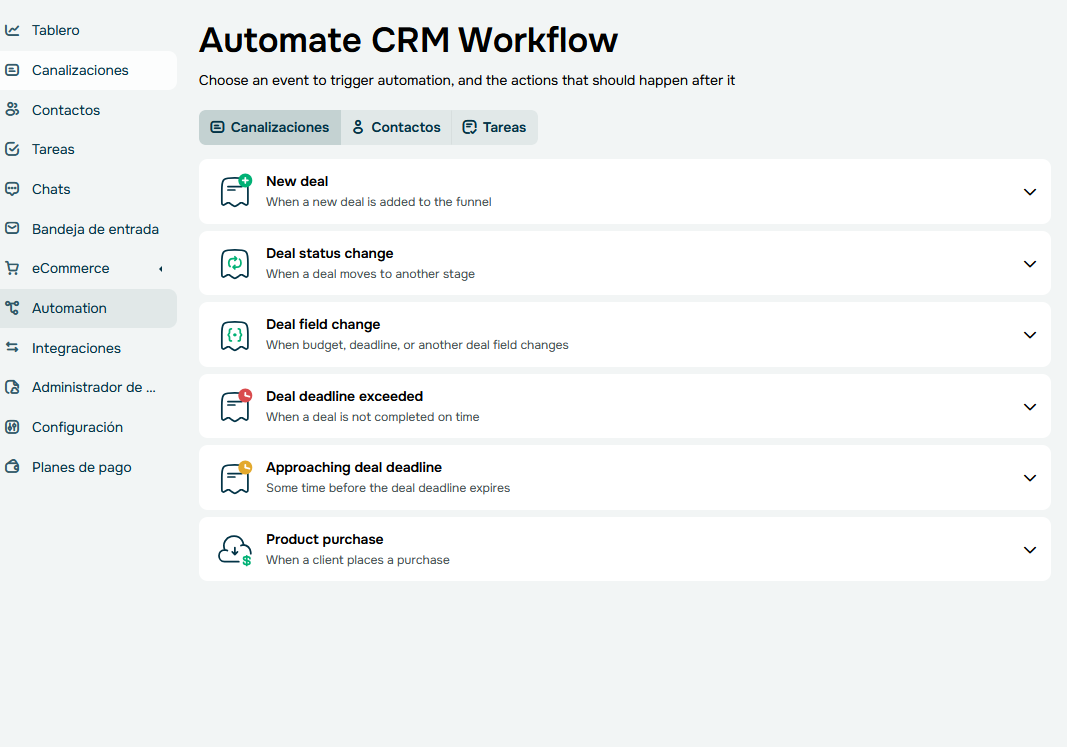Image resolution: width=1067 pixels, height=747 pixels.
Task: Click the Configuración sliders icon
Action: [x=12, y=427]
